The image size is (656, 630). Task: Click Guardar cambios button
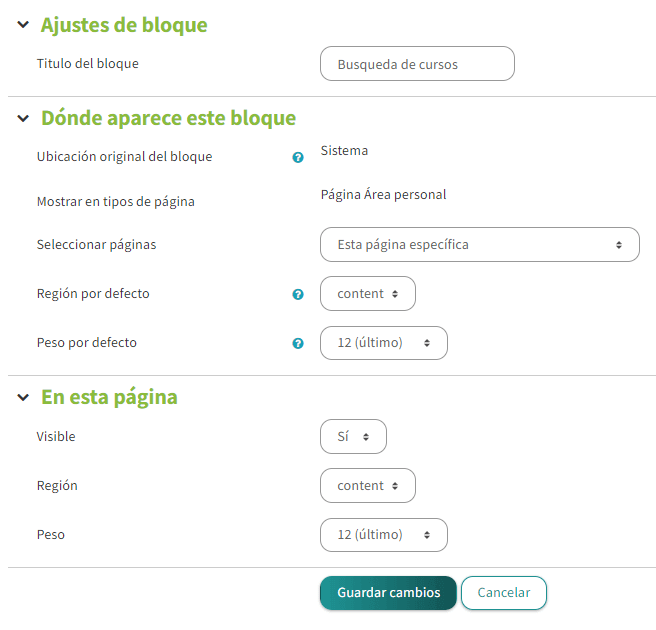pos(388,593)
